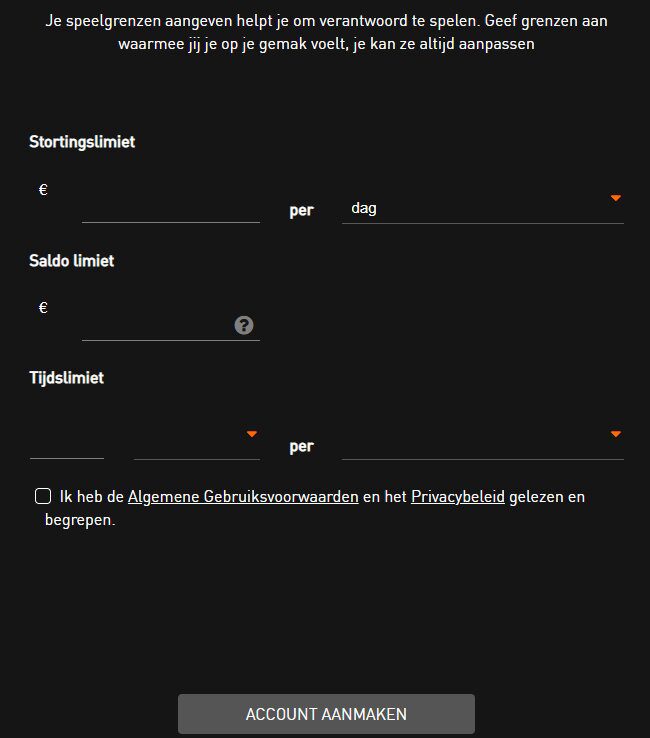The image size is (650, 738).
Task: Expand the Tijdslimiet 'per' period dropdown
Action: [483, 444]
